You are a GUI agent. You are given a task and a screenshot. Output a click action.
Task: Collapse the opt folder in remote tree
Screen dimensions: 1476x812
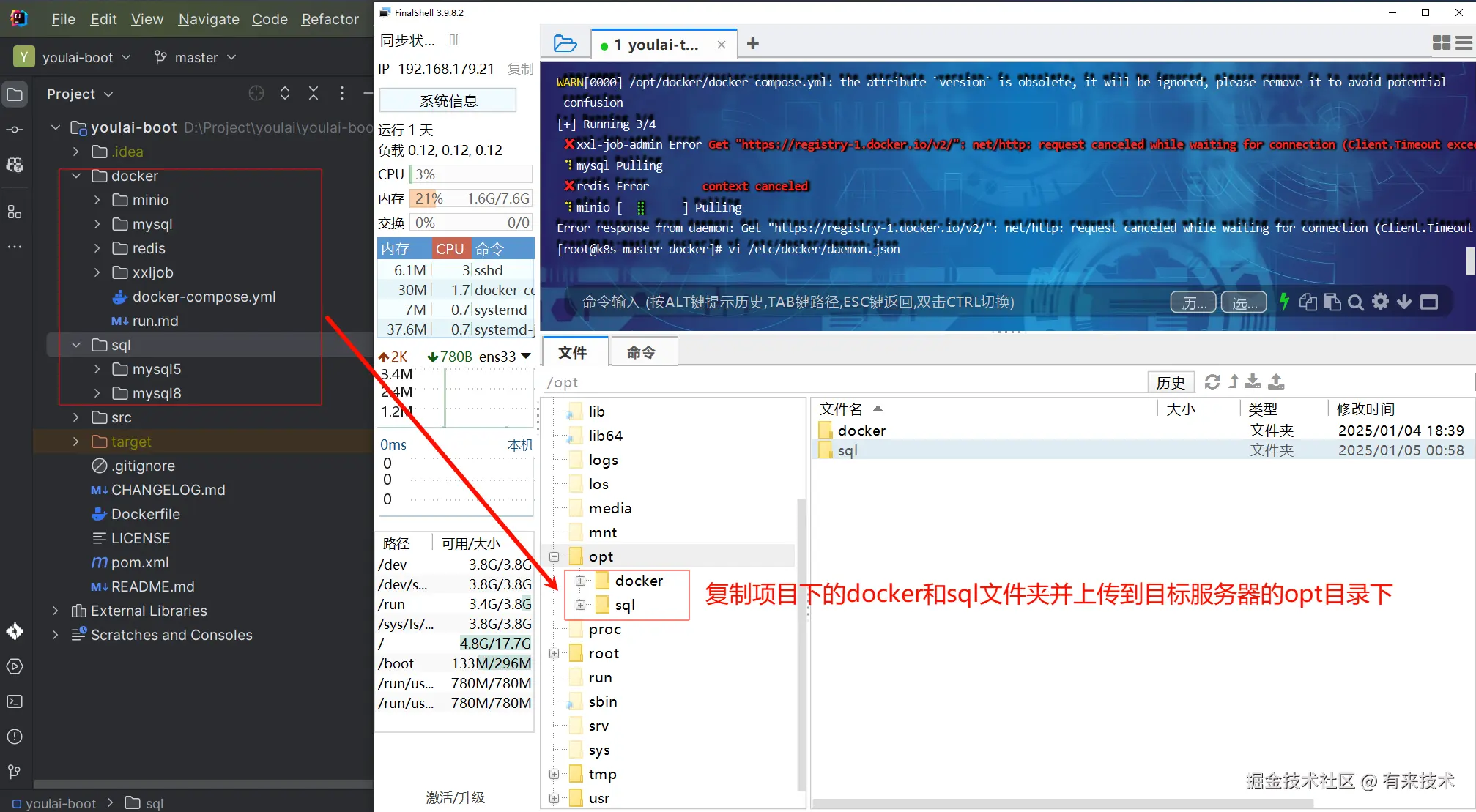coord(555,556)
